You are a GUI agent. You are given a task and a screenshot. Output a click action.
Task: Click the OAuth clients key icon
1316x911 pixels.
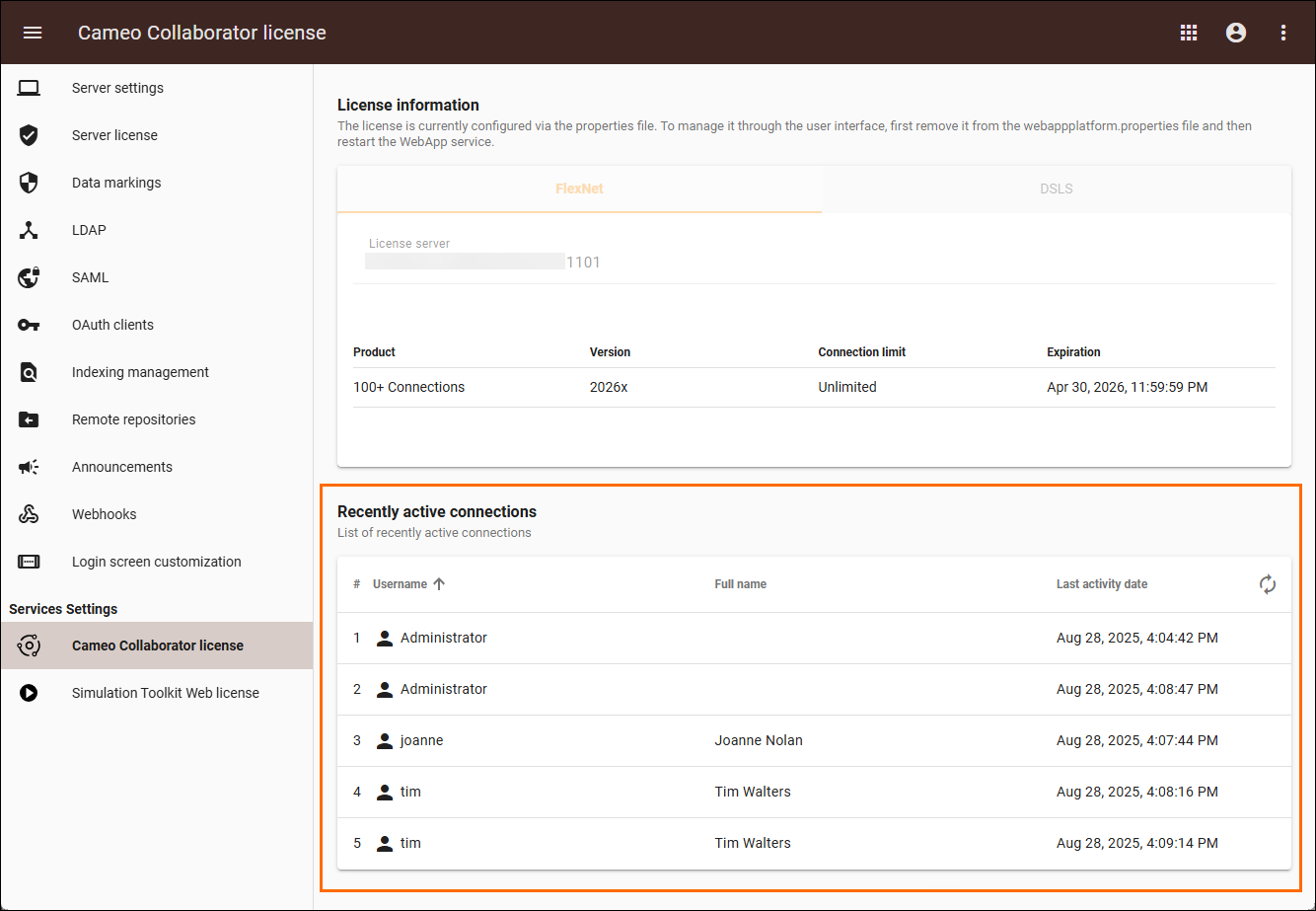click(x=29, y=325)
